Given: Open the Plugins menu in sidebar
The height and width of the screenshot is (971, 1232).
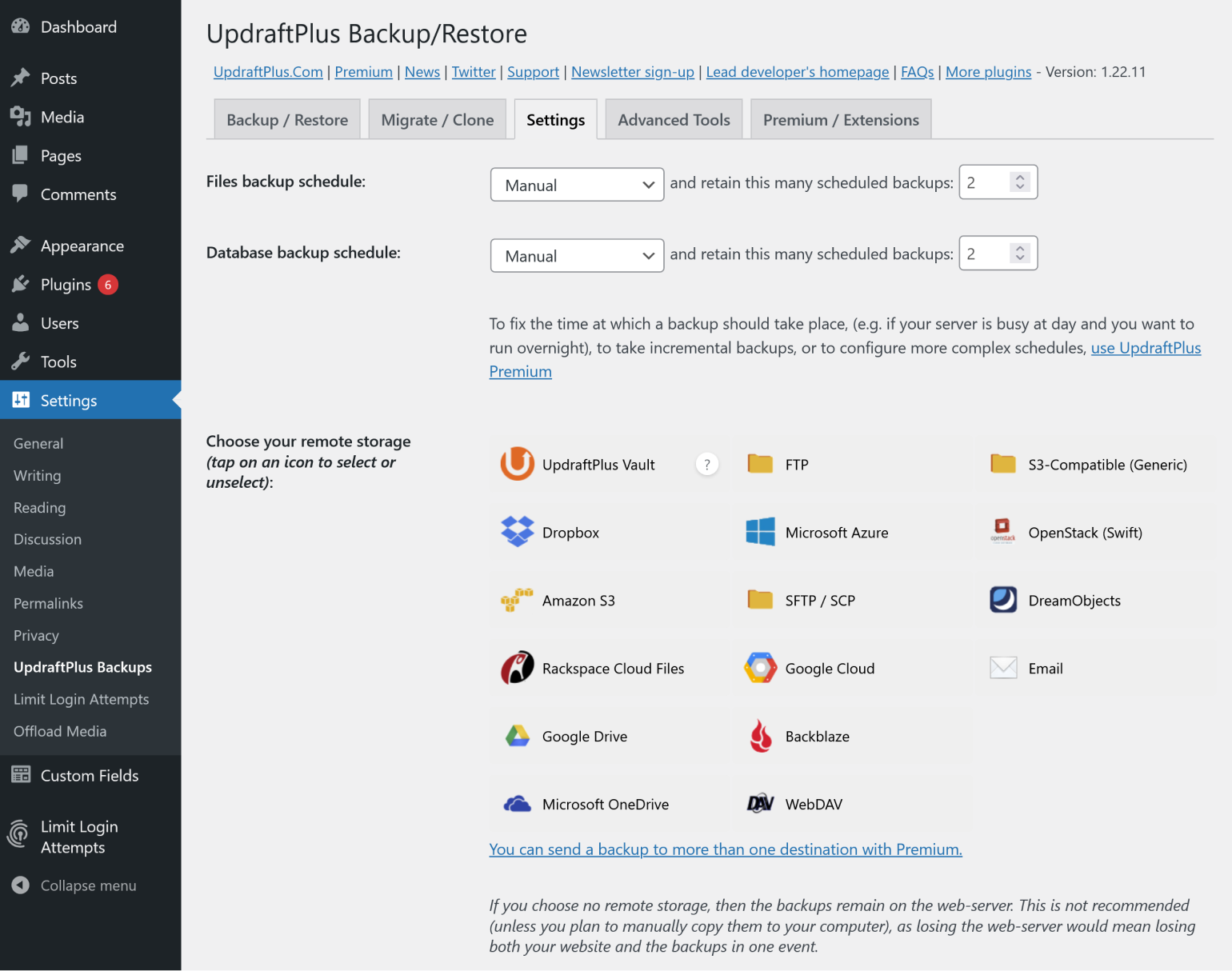Looking at the screenshot, I should pyautogui.click(x=66, y=285).
